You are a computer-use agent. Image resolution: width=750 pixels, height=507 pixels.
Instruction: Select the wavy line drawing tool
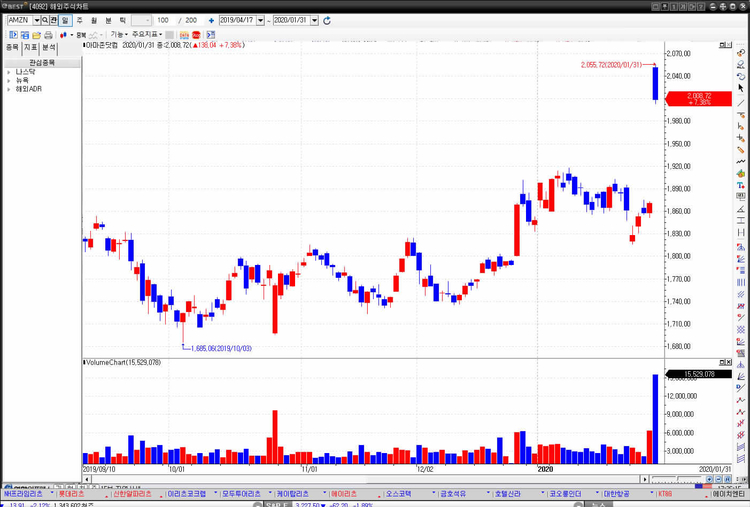coord(741,162)
